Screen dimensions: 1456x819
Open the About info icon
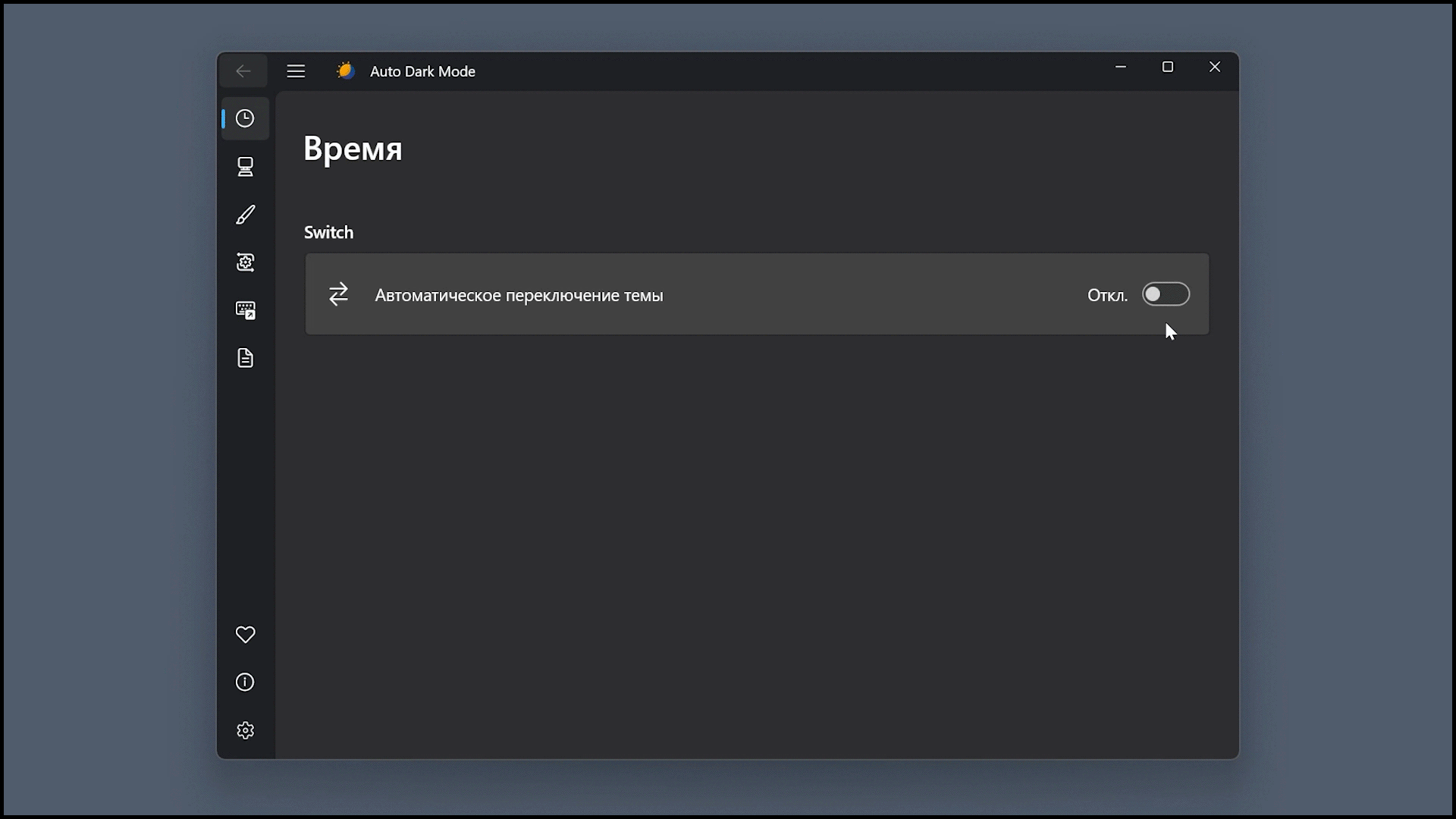coord(245,682)
